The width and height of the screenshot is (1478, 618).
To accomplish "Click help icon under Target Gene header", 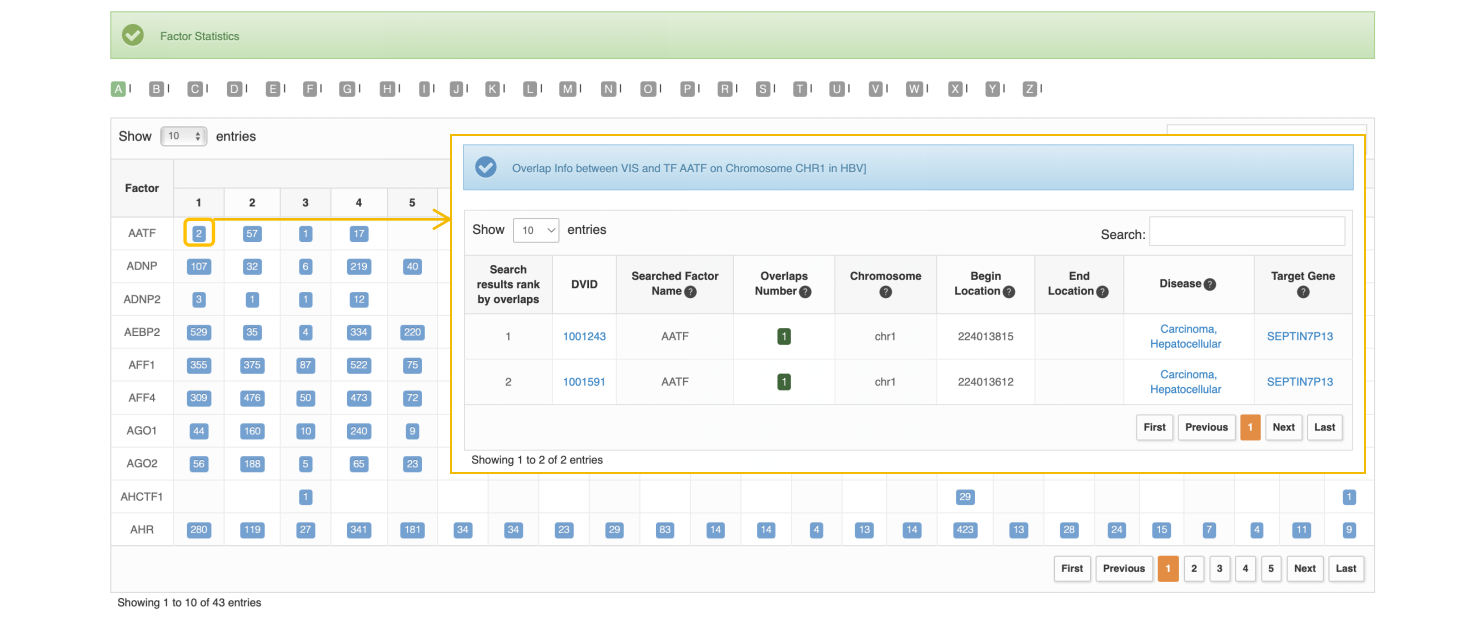I will pos(1303,293).
